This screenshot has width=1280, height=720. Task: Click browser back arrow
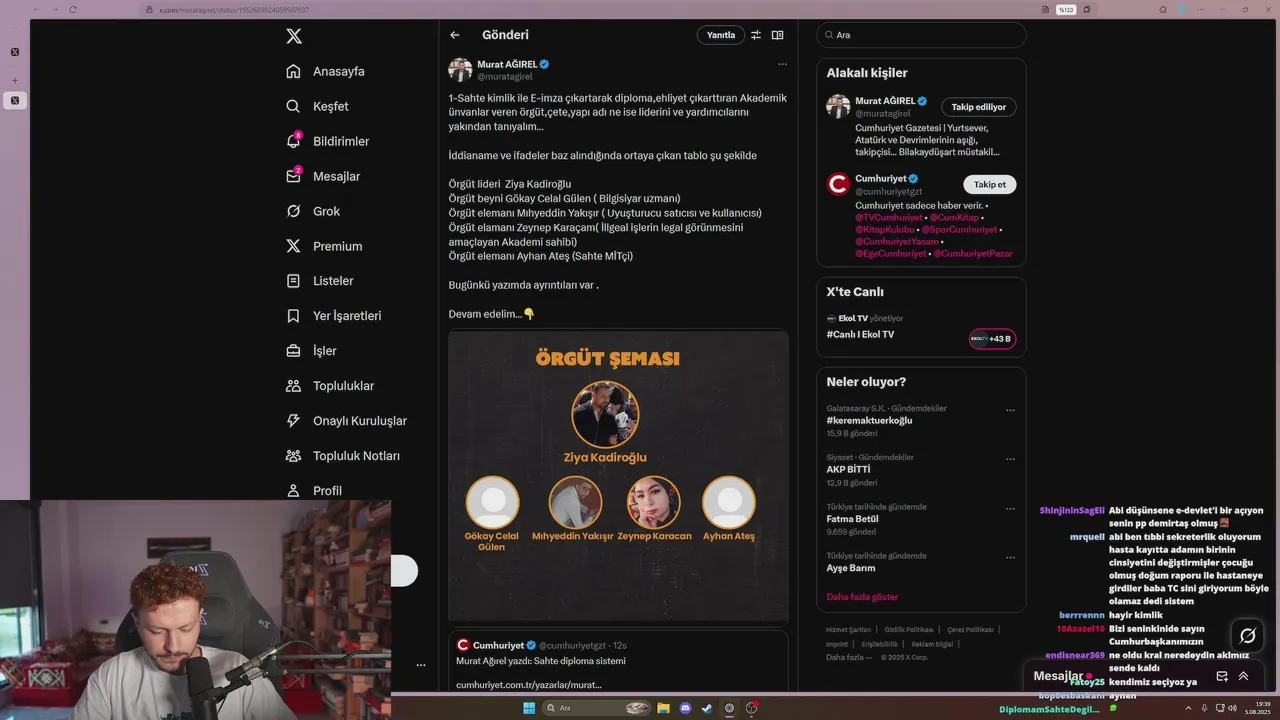coord(37,10)
